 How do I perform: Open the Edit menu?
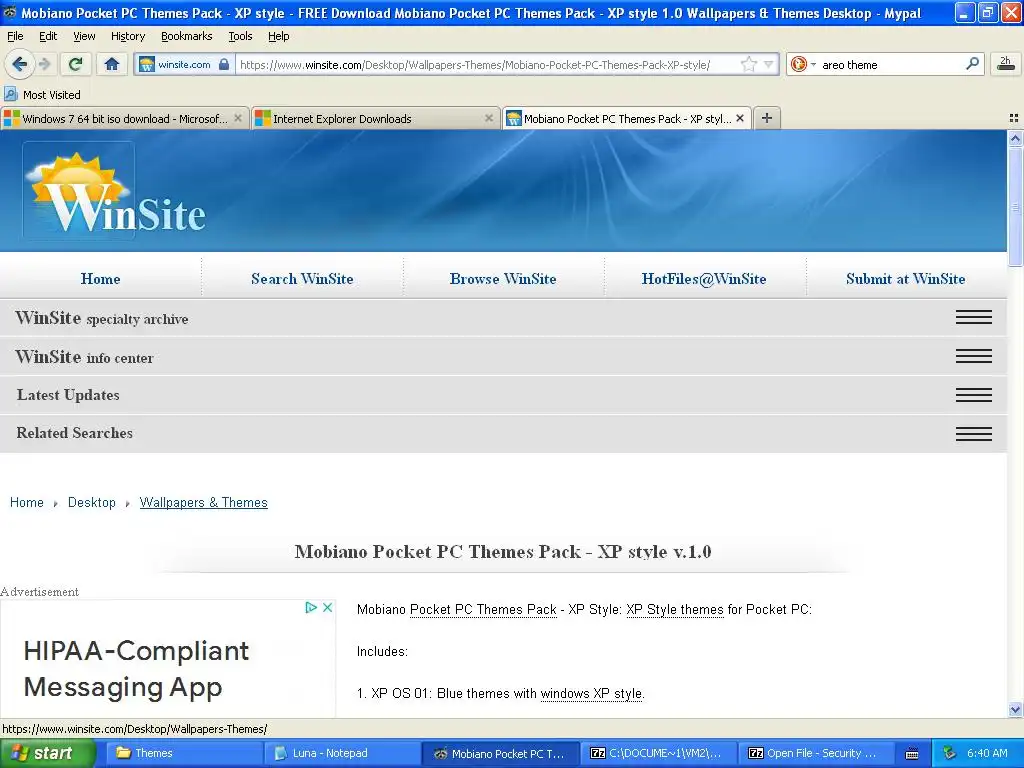pyautogui.click(x=48, y=36)
